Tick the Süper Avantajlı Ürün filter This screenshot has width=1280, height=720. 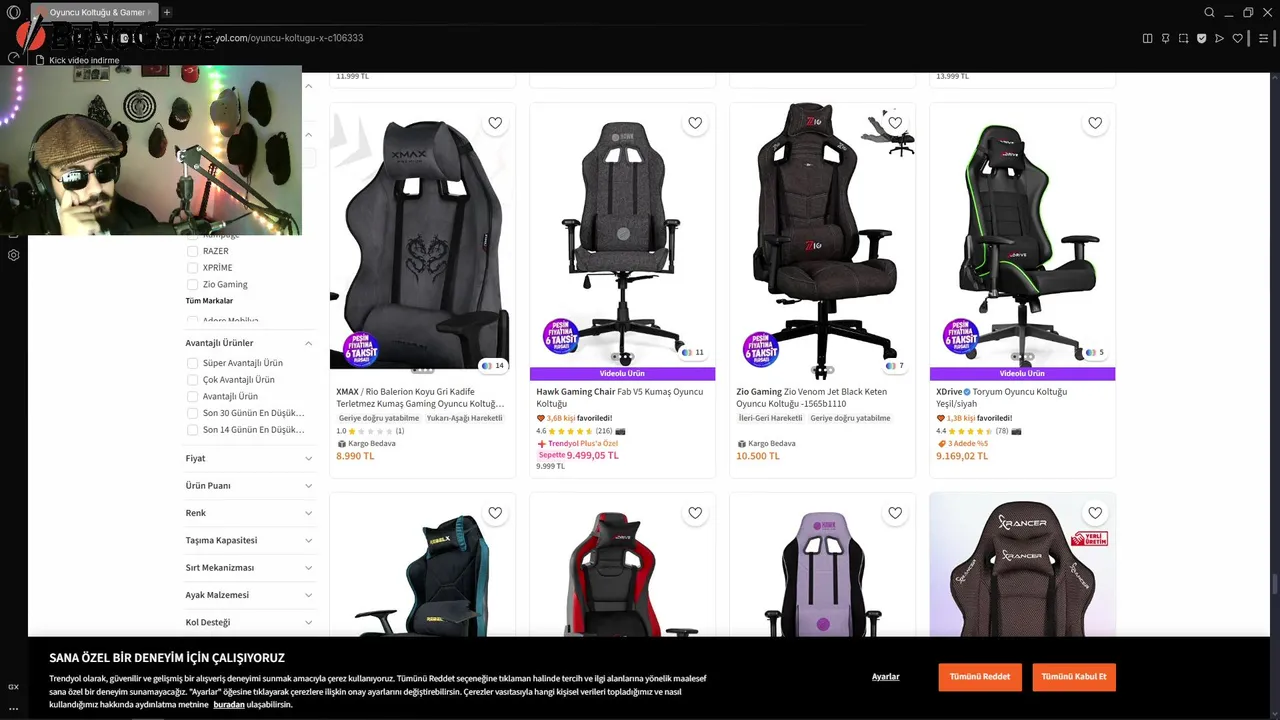(x=193, y=363)
